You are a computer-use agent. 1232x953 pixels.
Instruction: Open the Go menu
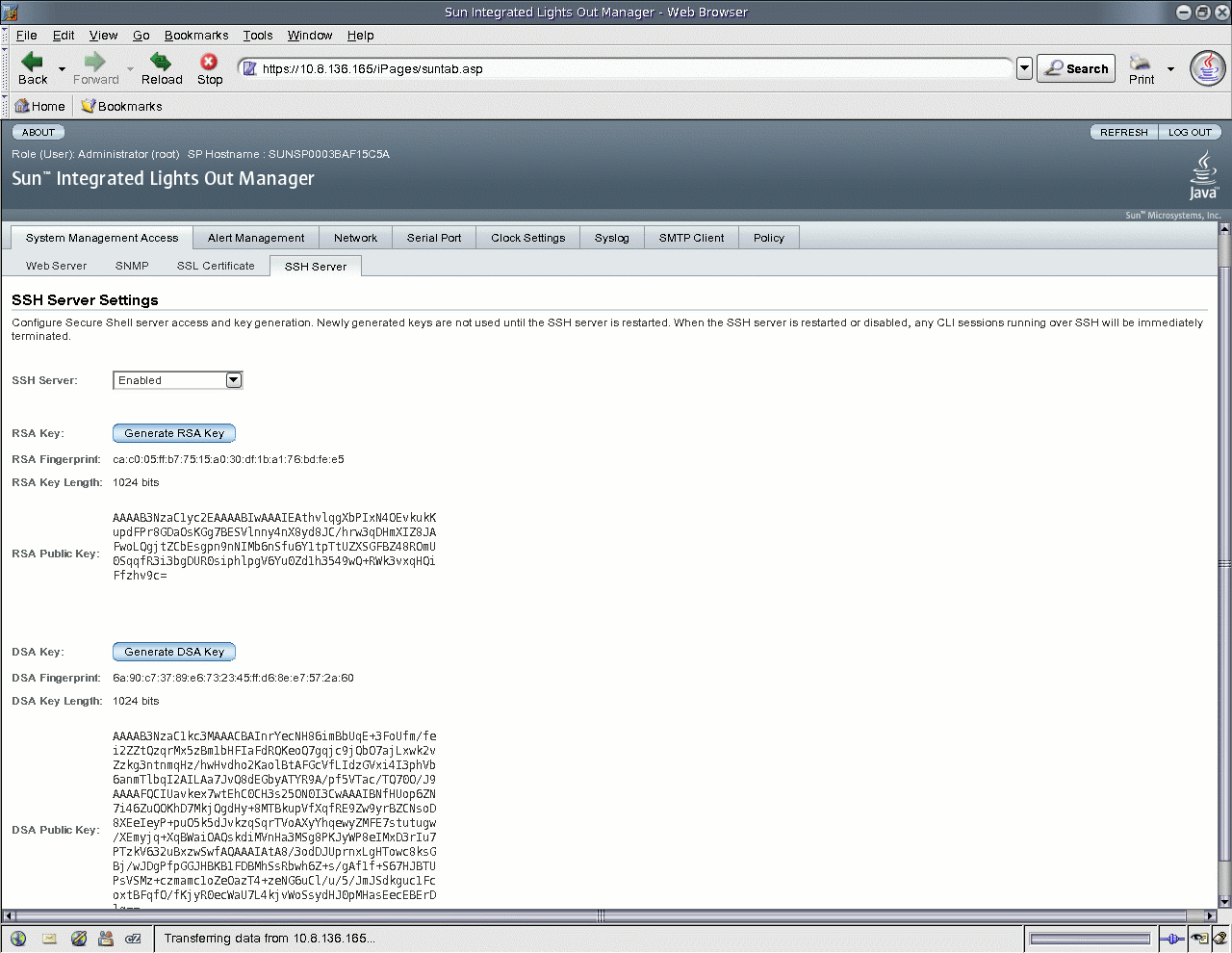141,36
